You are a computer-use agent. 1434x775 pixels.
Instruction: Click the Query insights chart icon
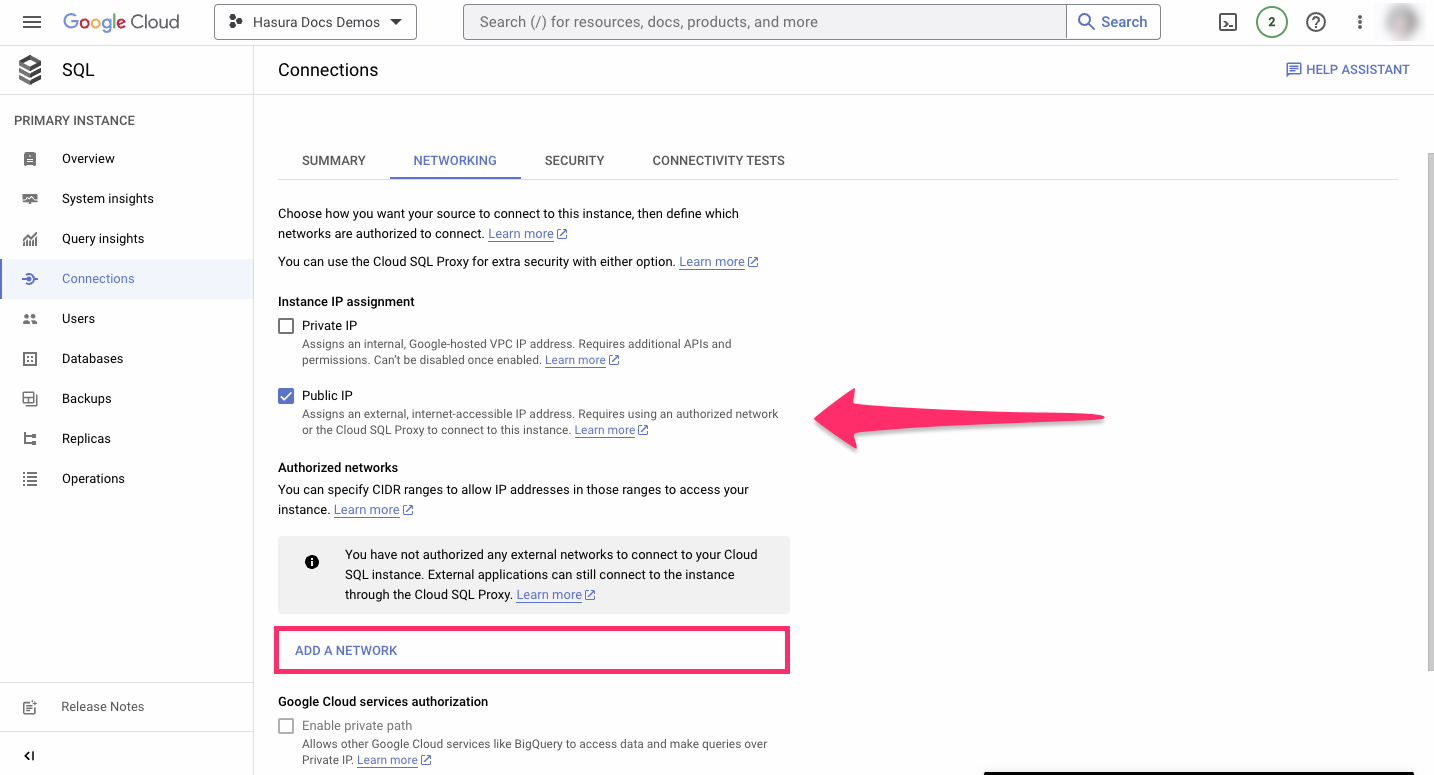30,239
